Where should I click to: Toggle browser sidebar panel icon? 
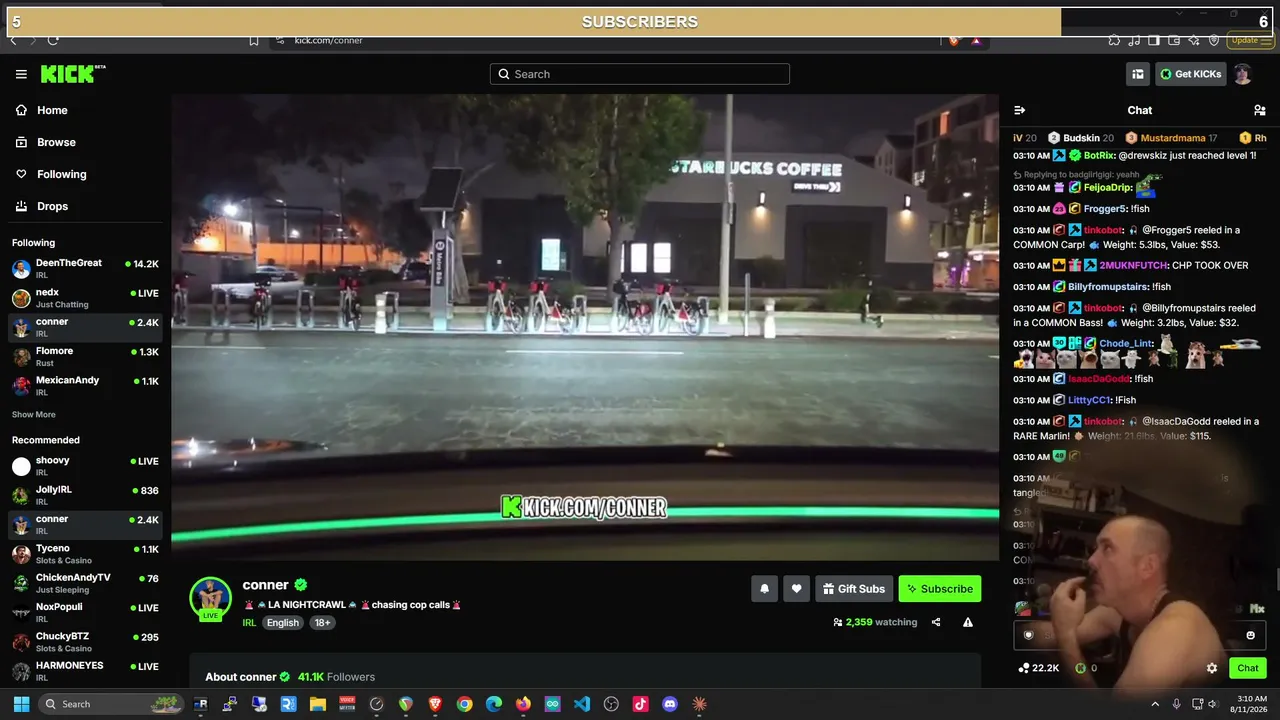(x=1154, y=40)
